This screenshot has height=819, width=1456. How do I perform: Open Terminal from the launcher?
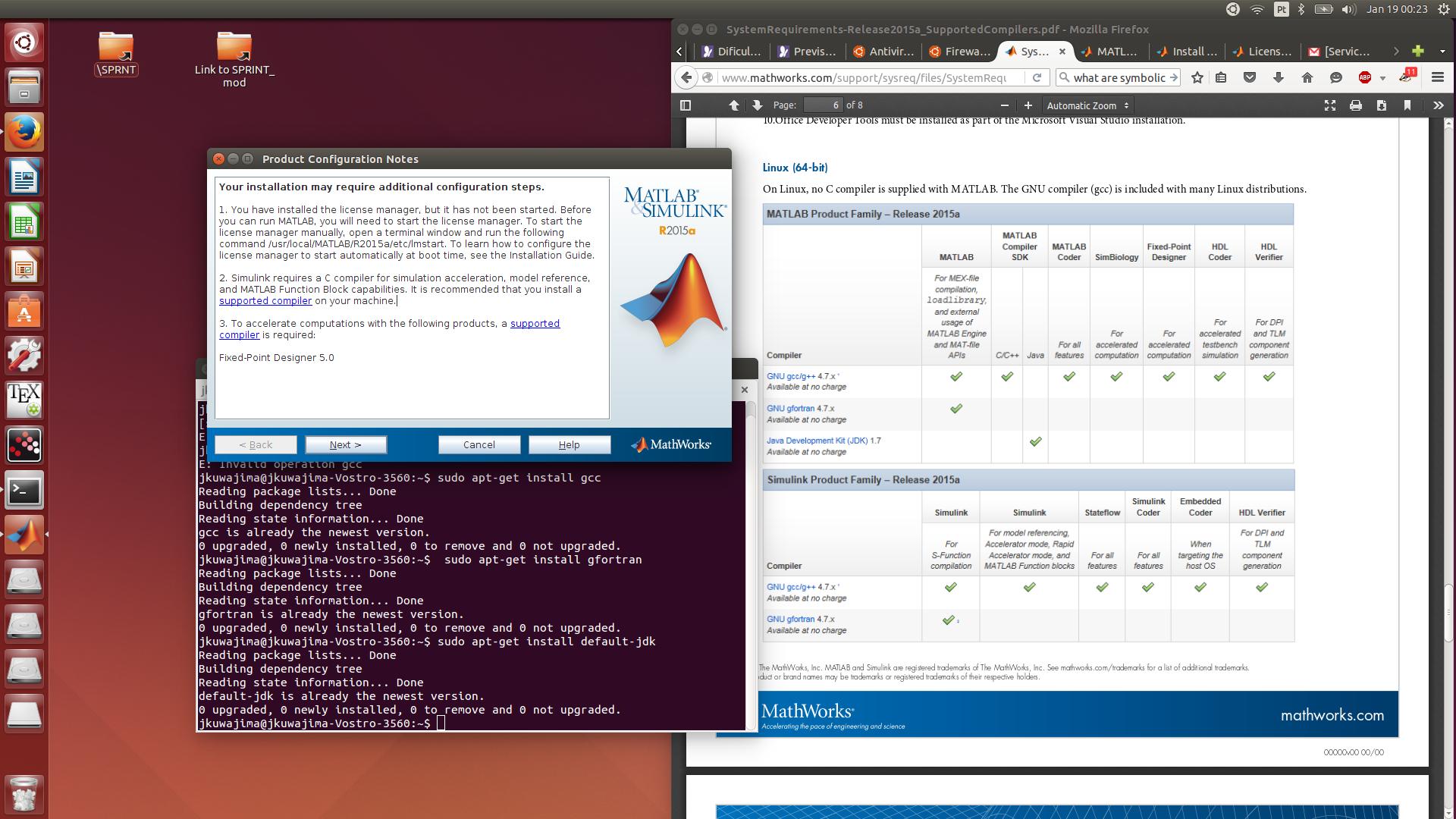(24, 491)
